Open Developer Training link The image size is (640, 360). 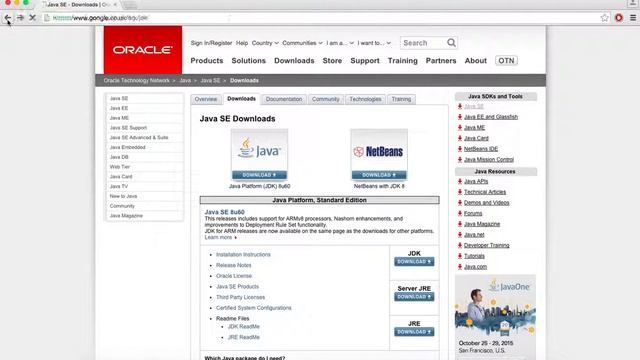coord(487,245)
